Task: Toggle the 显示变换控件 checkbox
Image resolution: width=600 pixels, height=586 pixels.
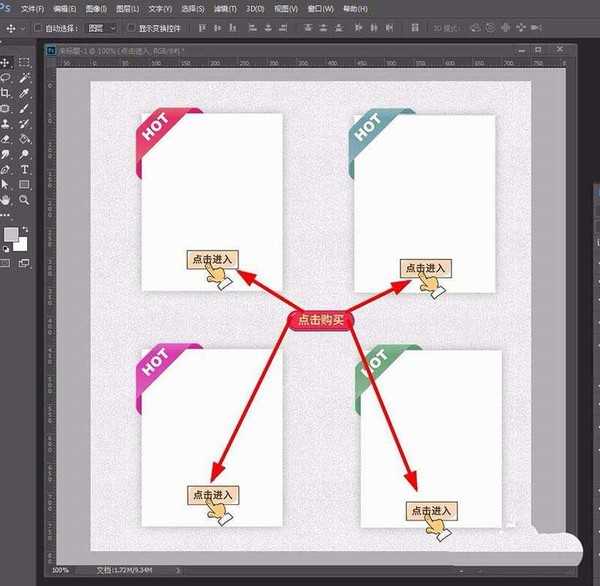Action: coord(130,28)
